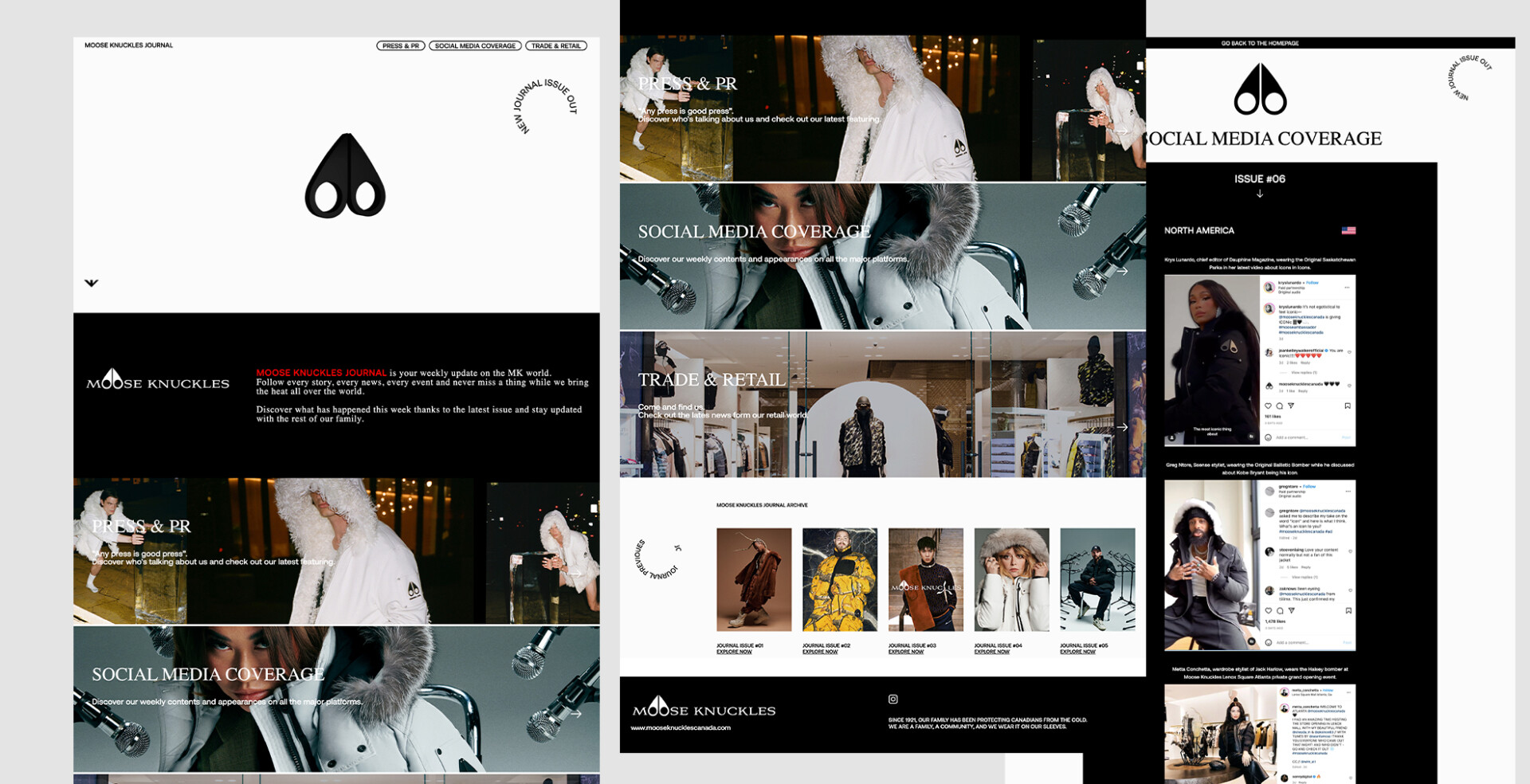Viewport: 1530px width, 784px height.
Task: Click Explore Now under Journal Issue #01
Action: click(734, 652)
